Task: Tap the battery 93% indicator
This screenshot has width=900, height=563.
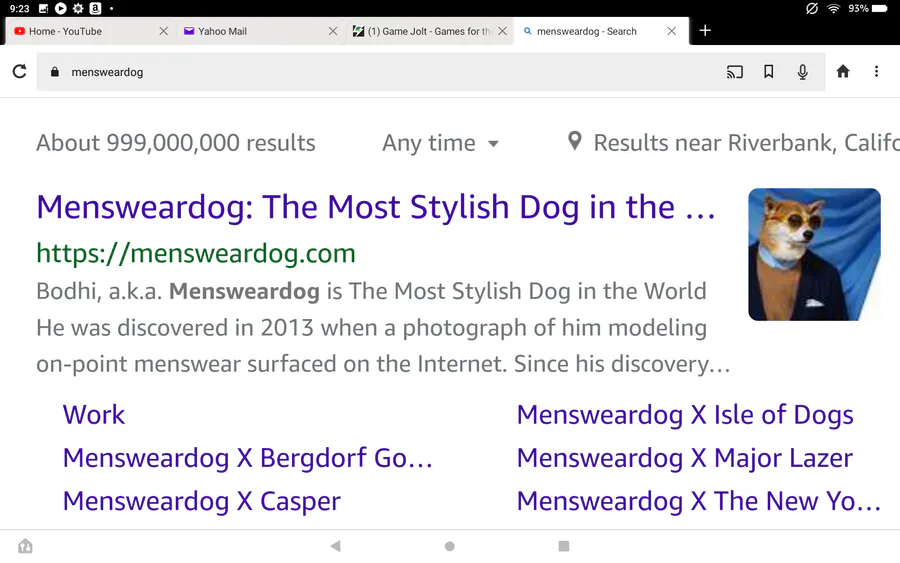Action: click(x=868, y=9)
